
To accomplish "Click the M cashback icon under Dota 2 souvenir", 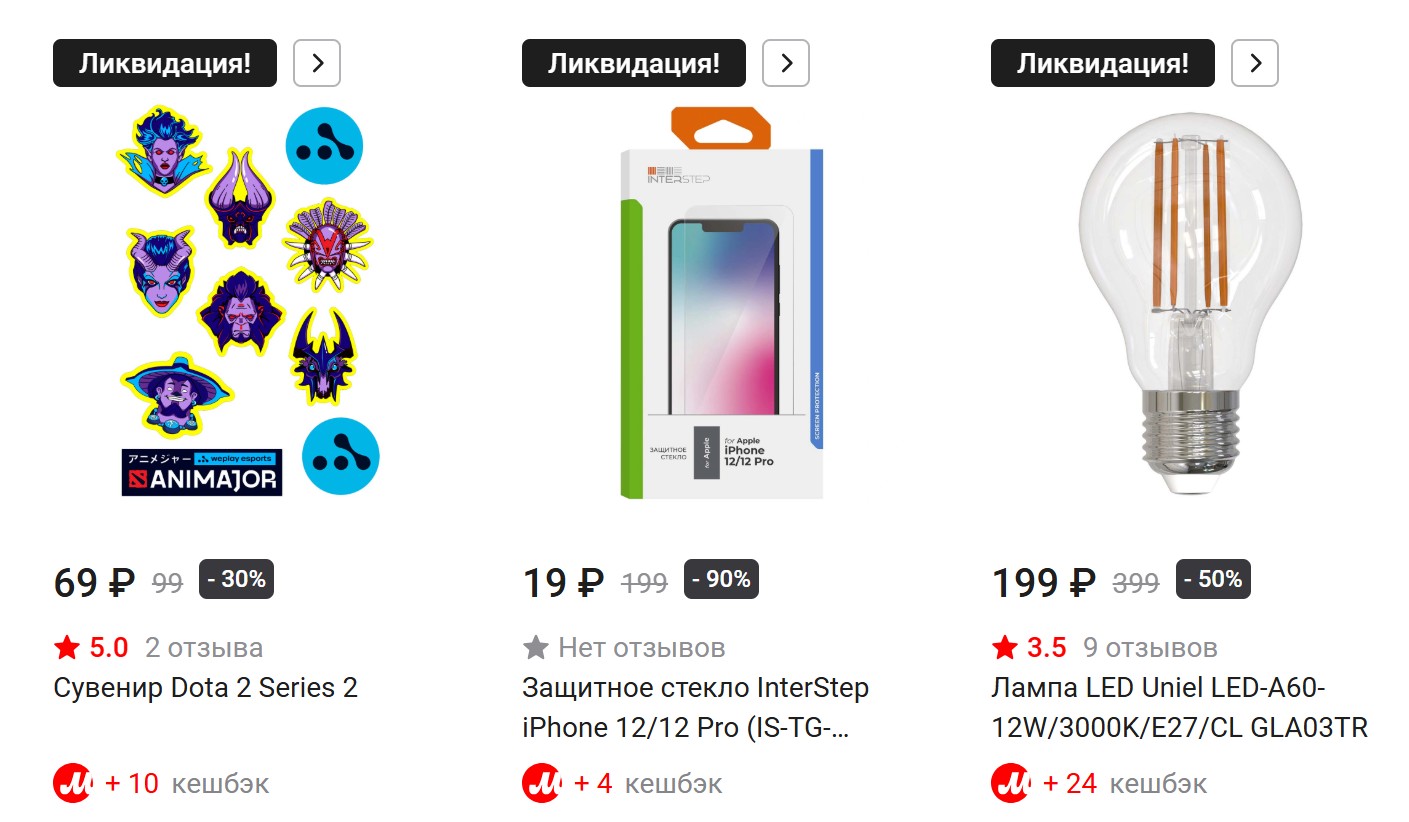I will (72, 783).
